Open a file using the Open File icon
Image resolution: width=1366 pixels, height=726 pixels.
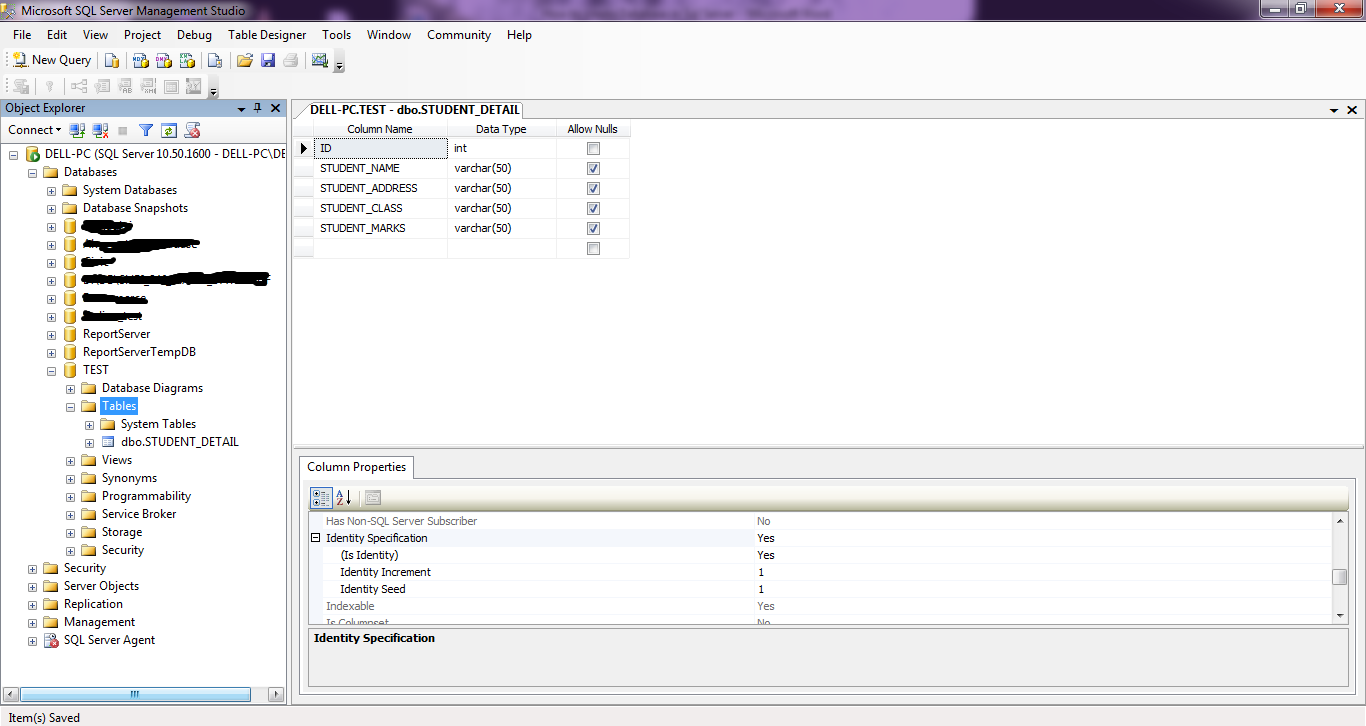click(x=244, y=60)
